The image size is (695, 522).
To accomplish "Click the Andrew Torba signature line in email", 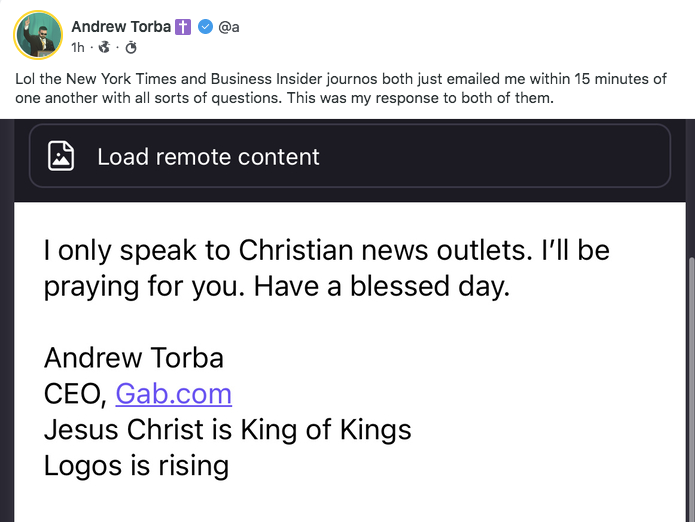I will 134,357.
